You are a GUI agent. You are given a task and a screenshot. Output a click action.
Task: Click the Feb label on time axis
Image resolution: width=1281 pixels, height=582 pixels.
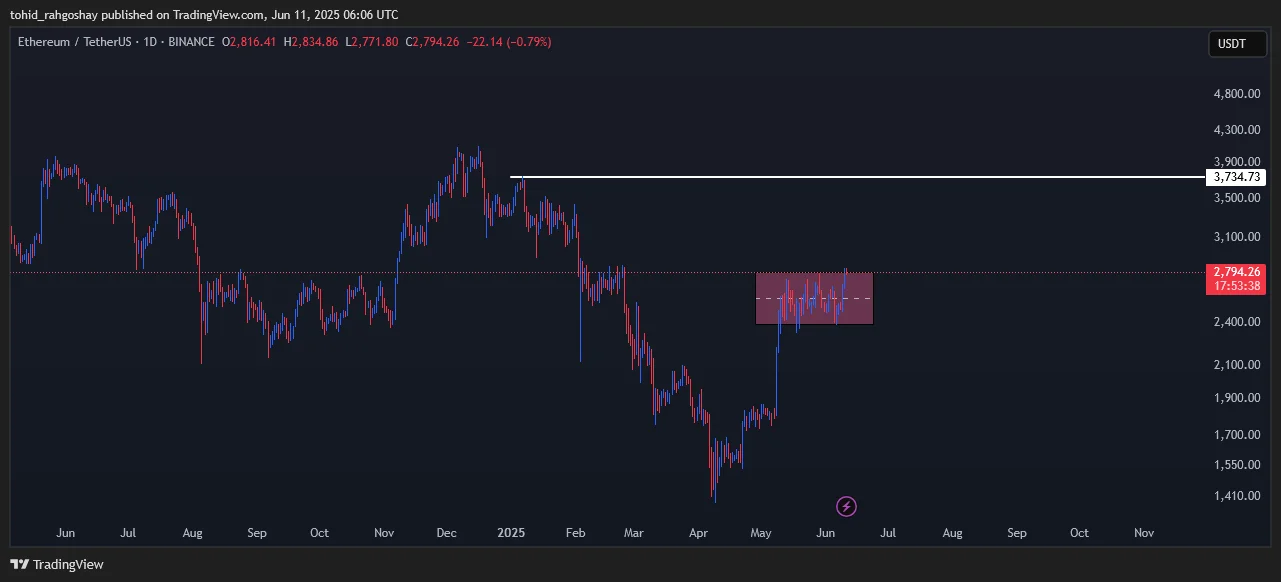[x=574, y=533]
